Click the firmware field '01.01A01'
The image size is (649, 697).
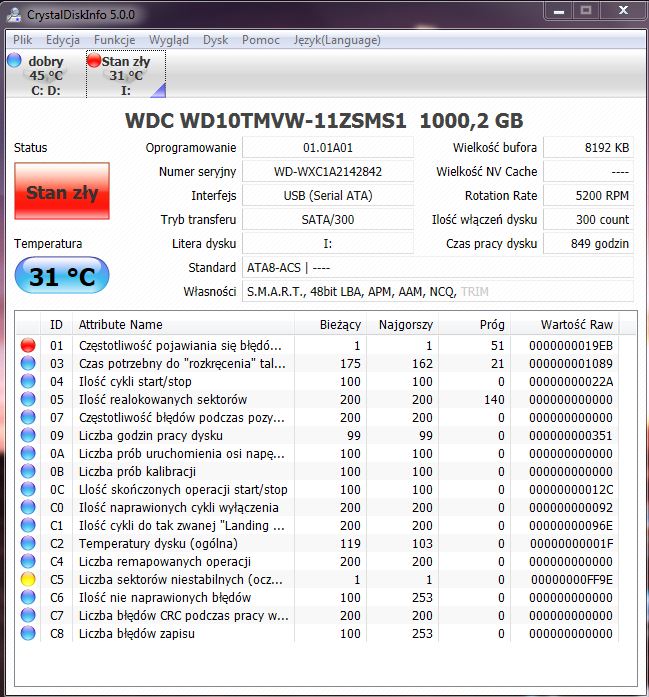coord(328,148)
